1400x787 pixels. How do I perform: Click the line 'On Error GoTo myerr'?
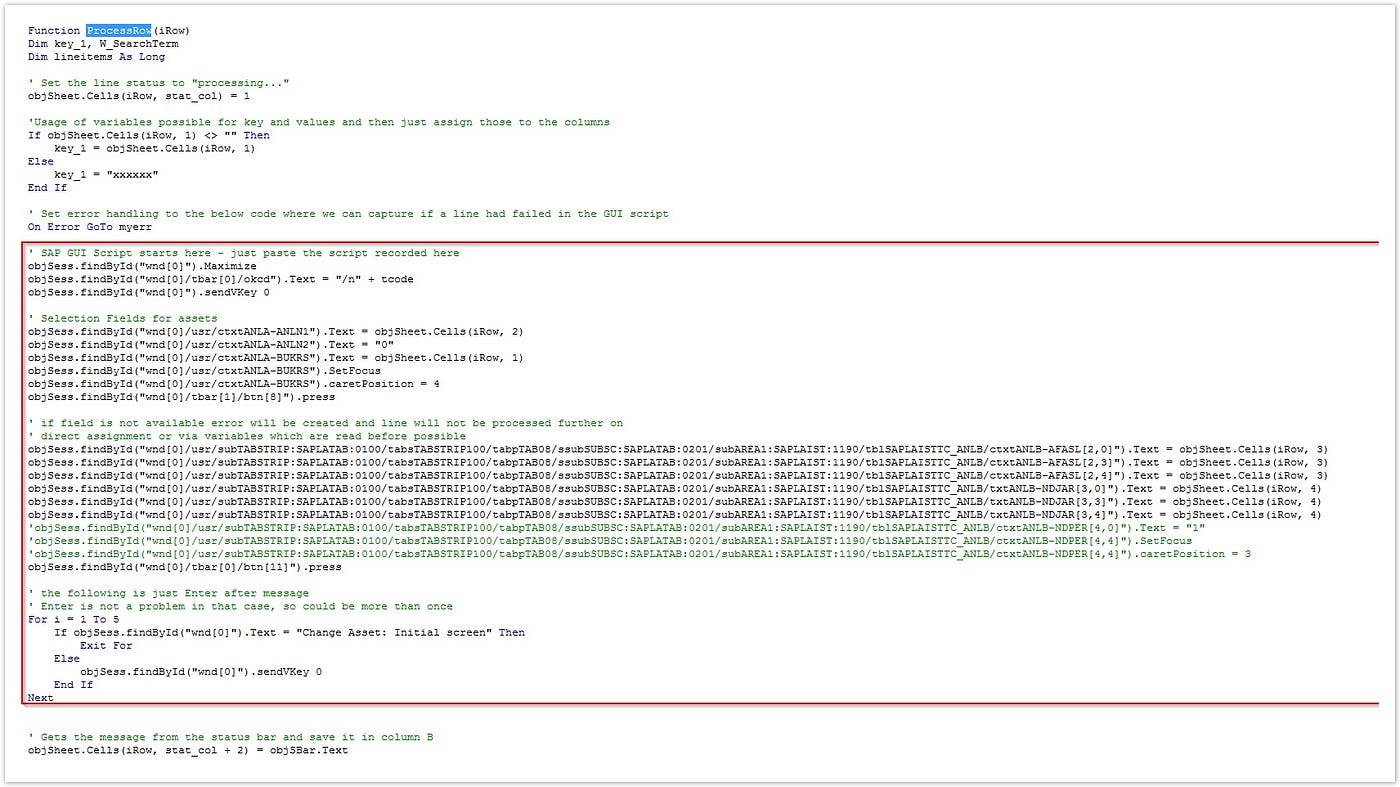[x=90, y=227]
